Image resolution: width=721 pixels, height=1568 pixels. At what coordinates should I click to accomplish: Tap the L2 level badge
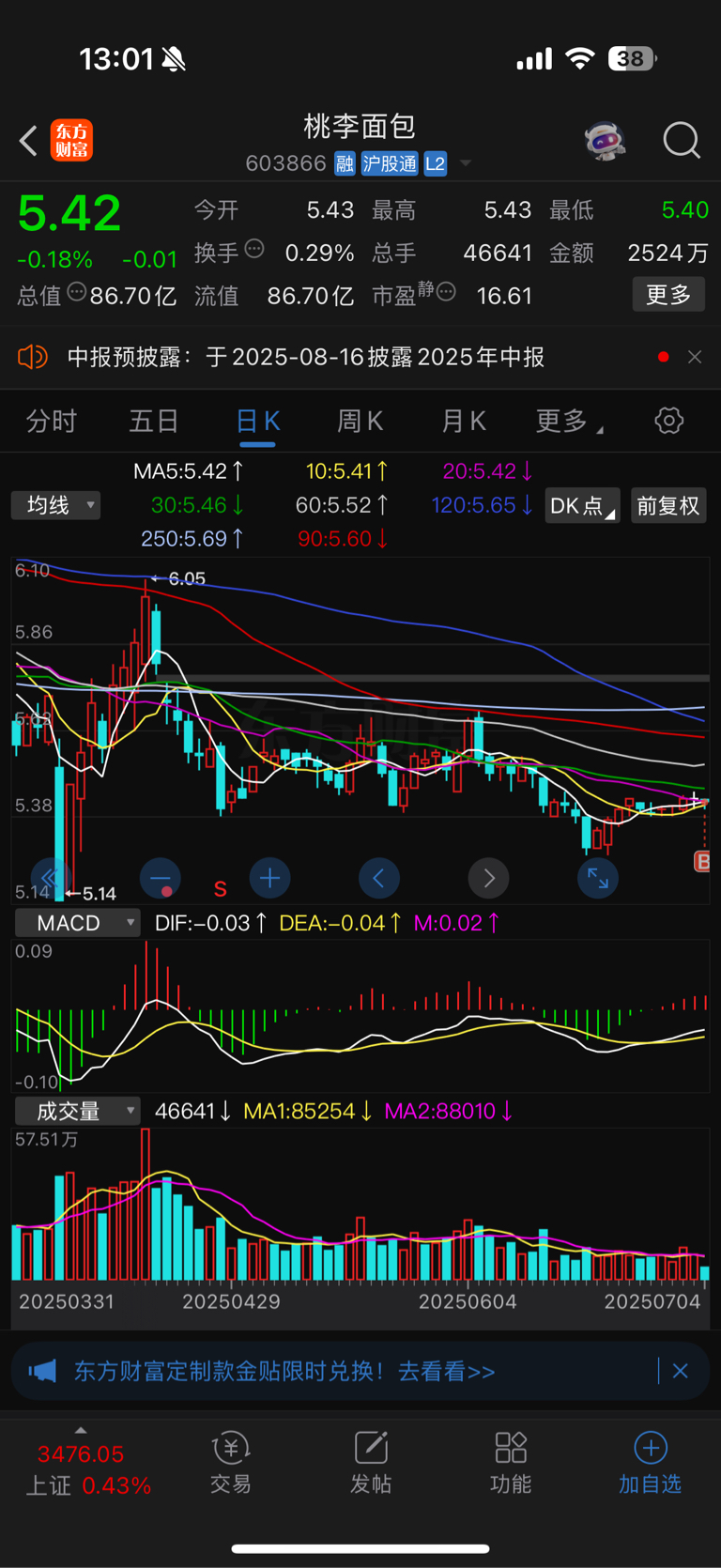(435, 163)
